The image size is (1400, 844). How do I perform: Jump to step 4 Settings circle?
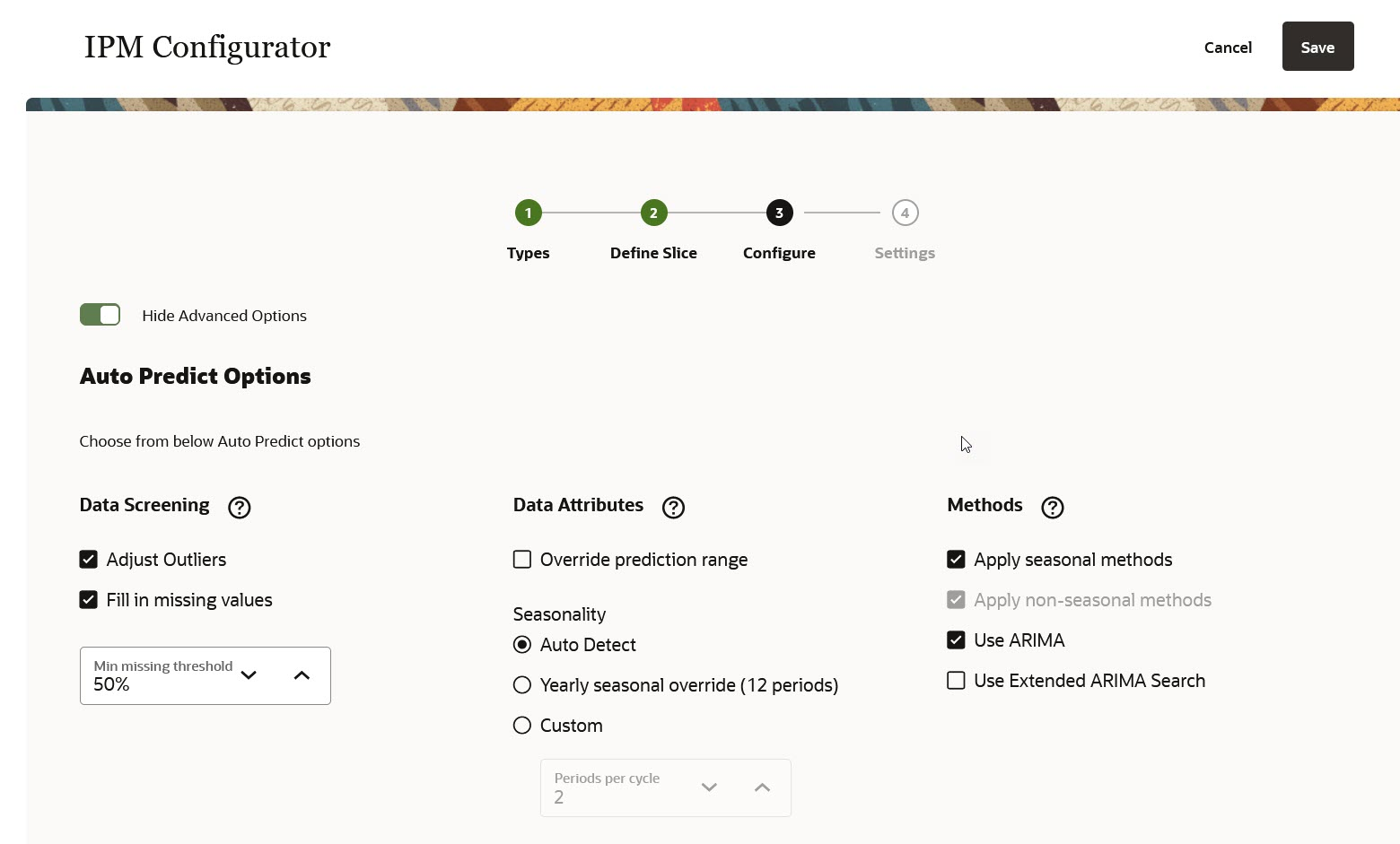905,213
